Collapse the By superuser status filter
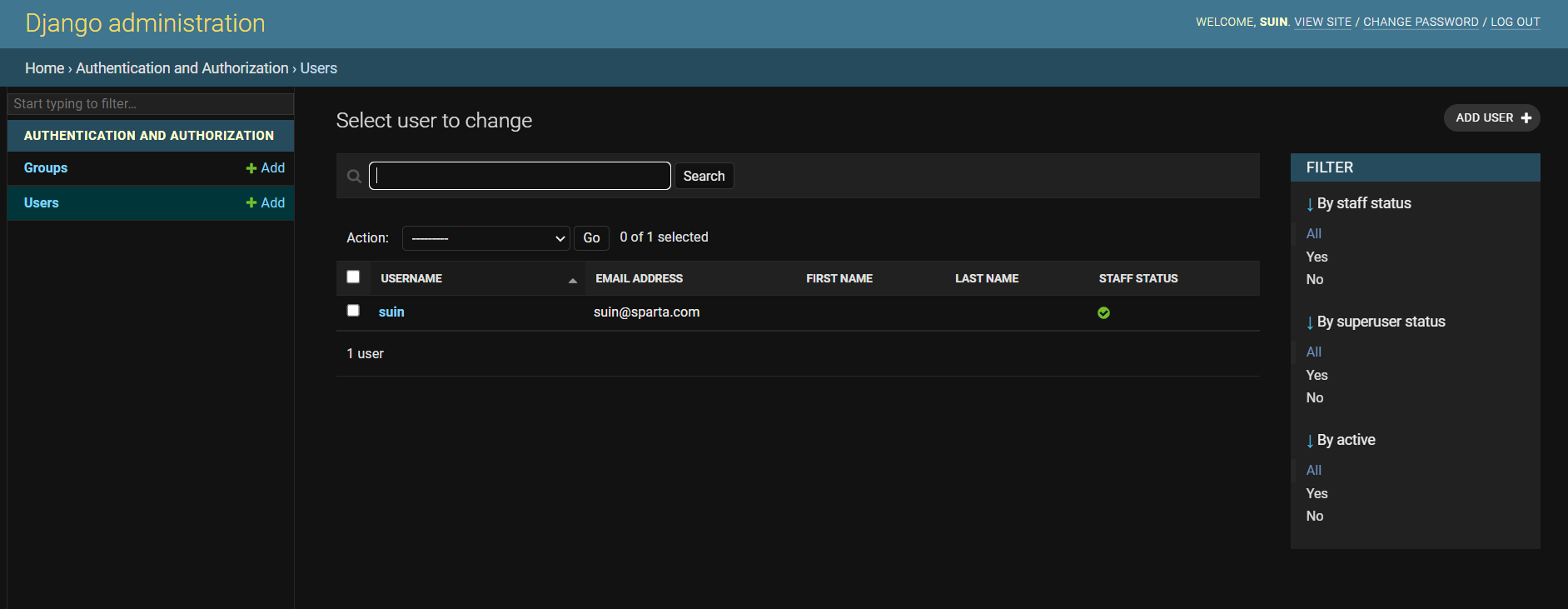 pos(1376,322)
